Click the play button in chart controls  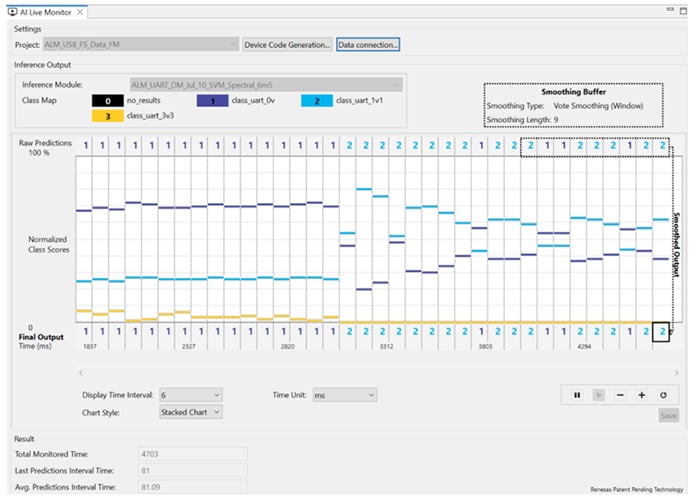coord(598,395)
